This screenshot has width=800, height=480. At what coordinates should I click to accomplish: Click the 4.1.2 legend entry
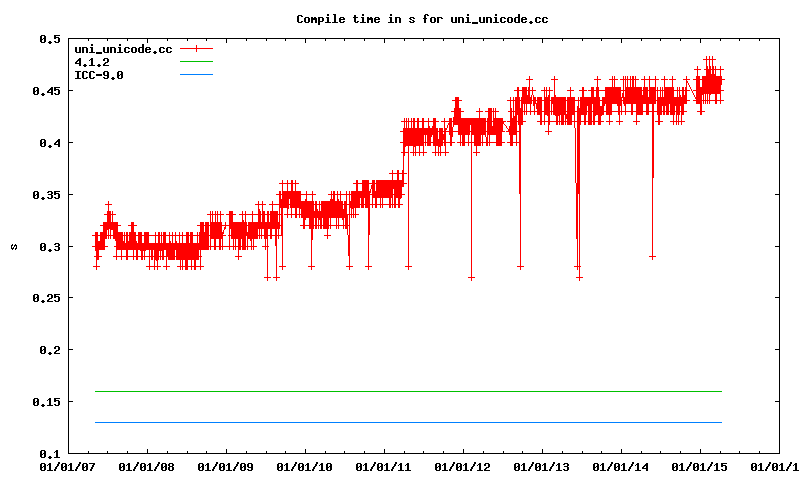[x=92, y=62]
